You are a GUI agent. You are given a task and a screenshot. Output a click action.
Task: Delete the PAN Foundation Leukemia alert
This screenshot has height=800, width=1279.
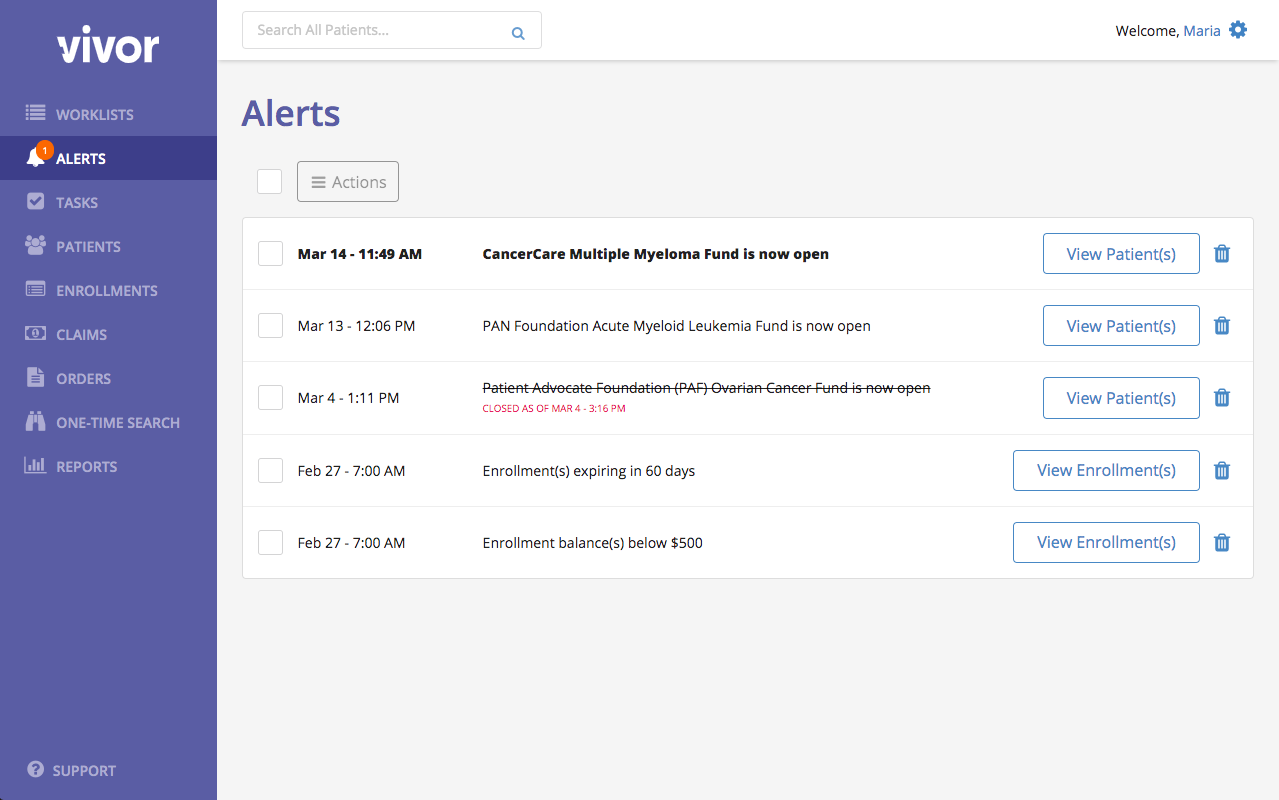coord(1221,326)
